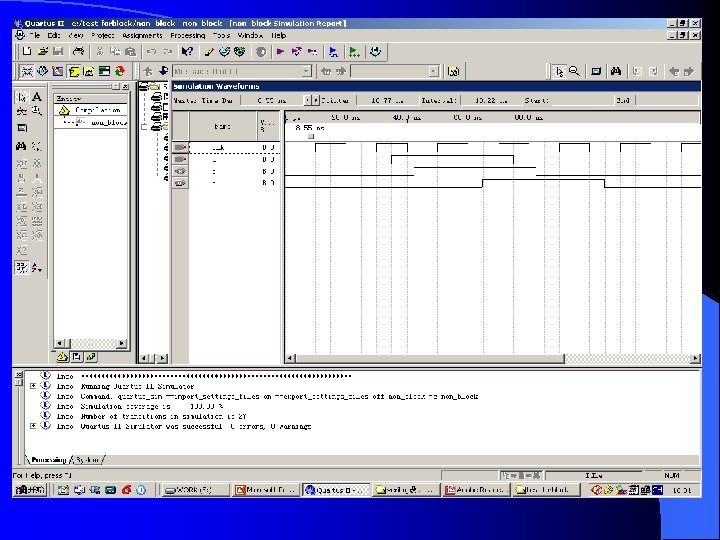
Task: Click the Print icon in toolbar
Action: (x=79, y=51)
